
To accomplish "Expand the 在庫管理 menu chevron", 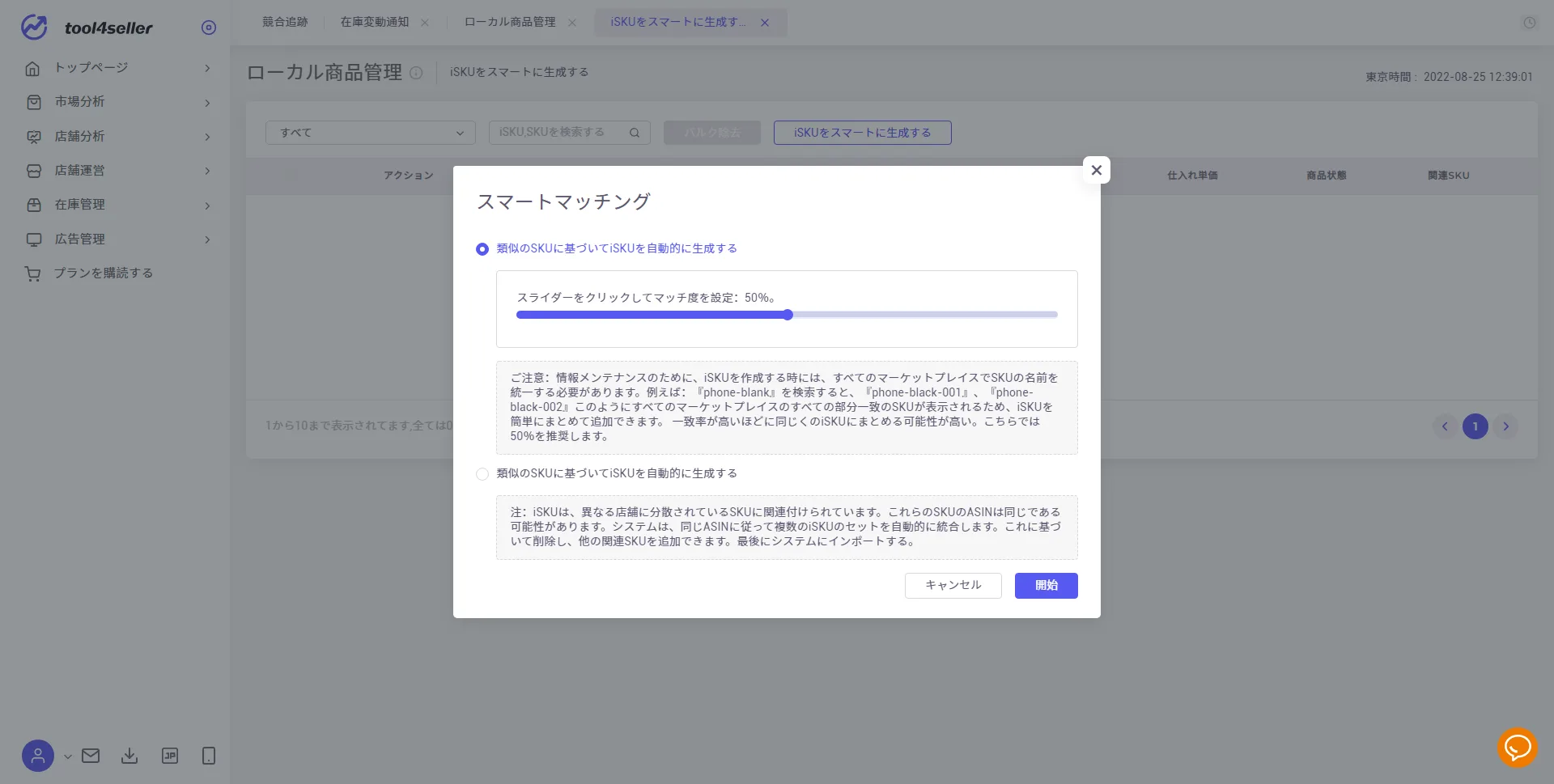I will 207,206.
